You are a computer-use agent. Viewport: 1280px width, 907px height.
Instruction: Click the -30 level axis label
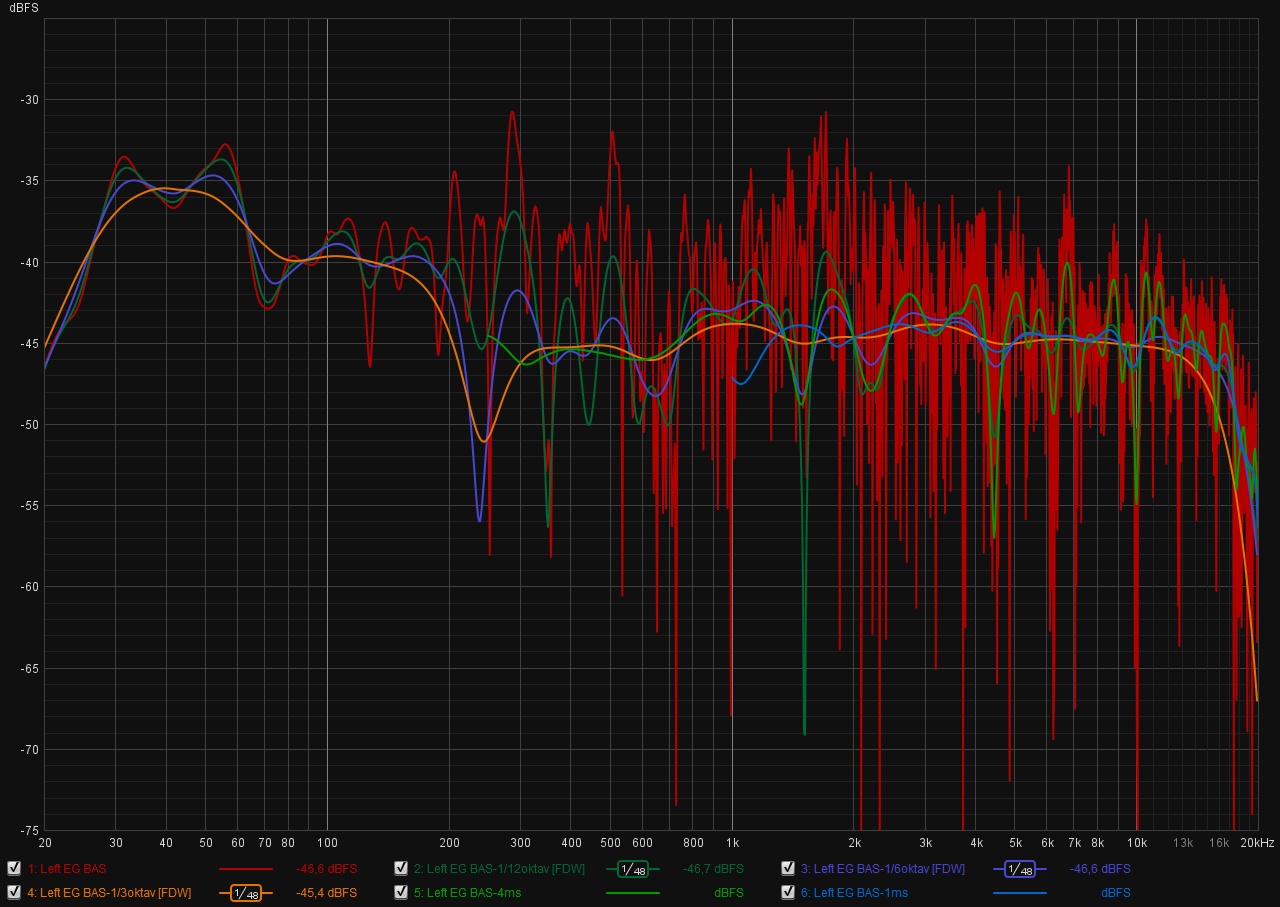tap(29, 100)
